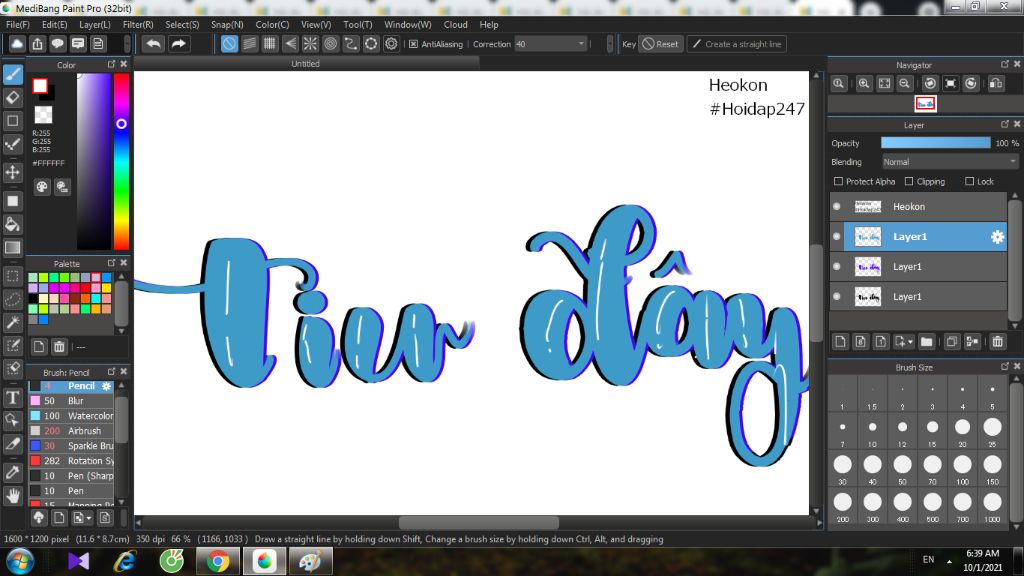Select the Airbrush brush

pos(72,431)
